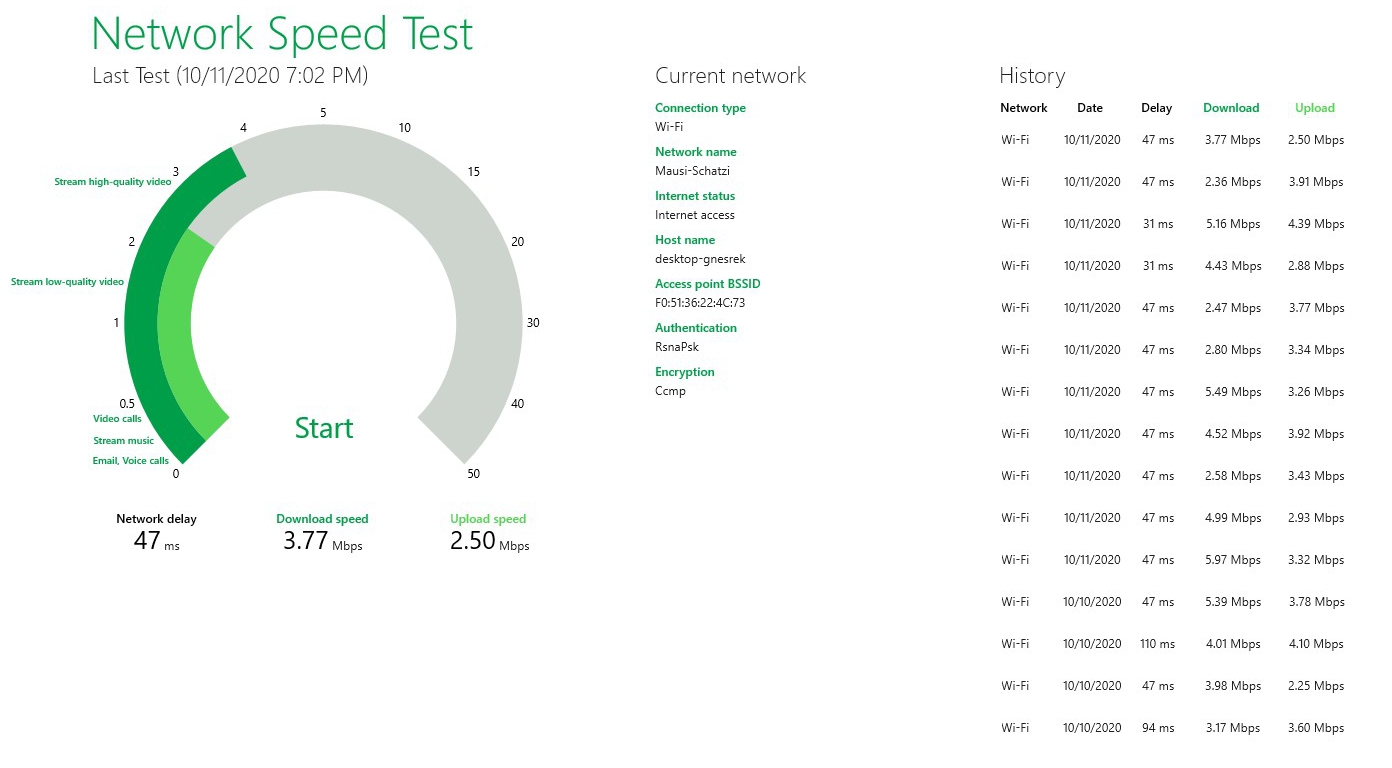Screen dimensions: 1392x768
Task: Click the Network column header in History
Action: pos(1023,108)
